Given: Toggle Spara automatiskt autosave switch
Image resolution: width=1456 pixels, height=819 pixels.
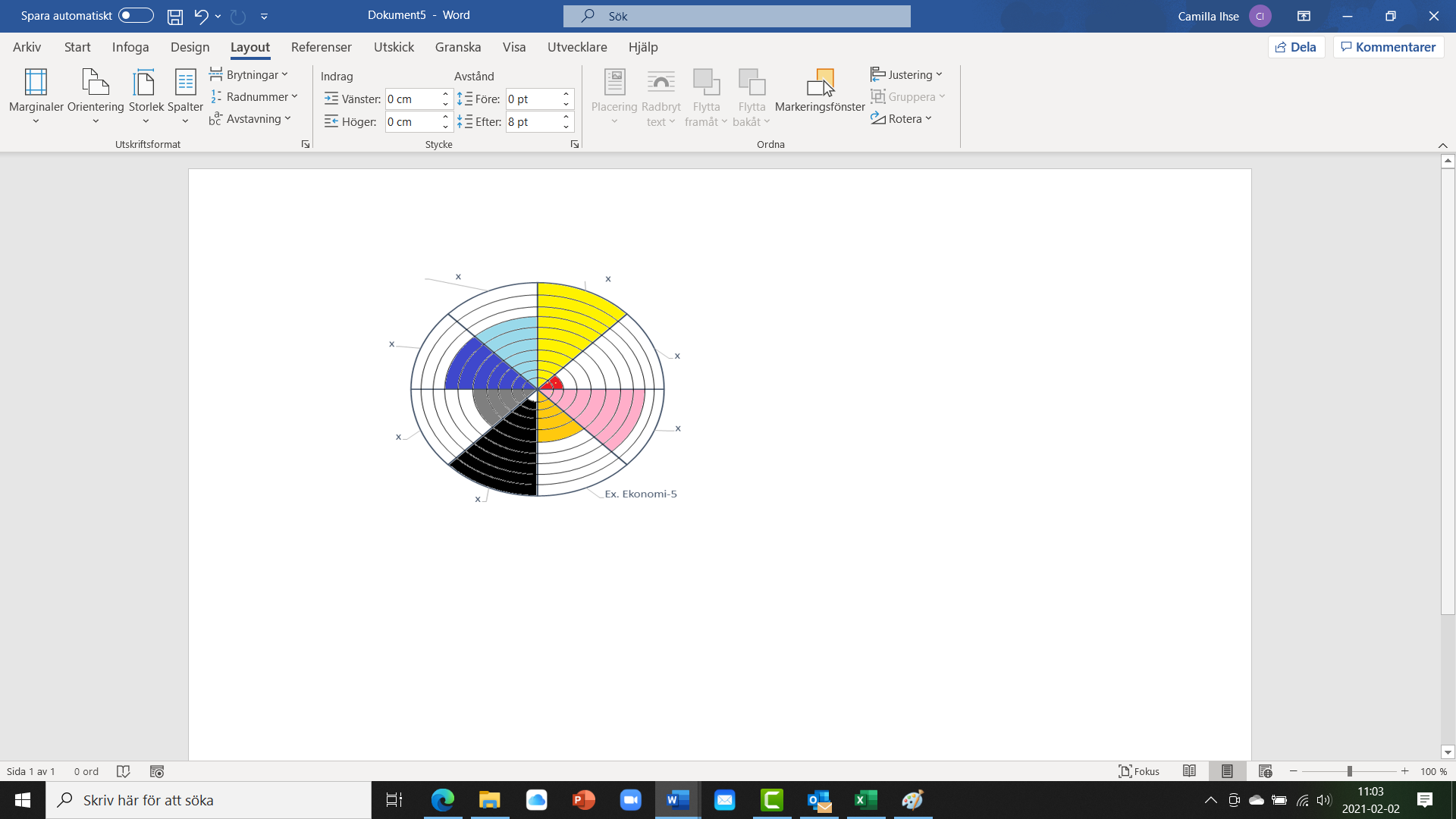Looking at the screenshot, I should [136, 16].
